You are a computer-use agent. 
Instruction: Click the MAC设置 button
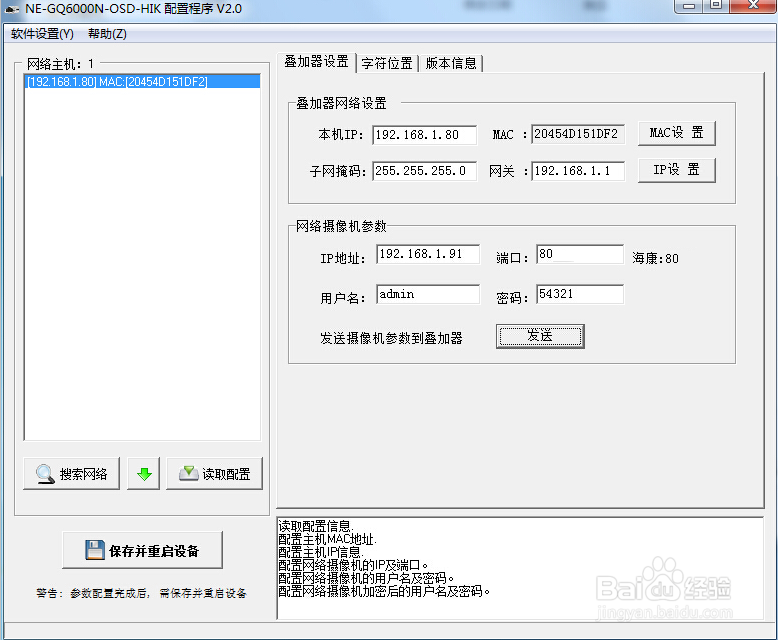click(676, 133)
